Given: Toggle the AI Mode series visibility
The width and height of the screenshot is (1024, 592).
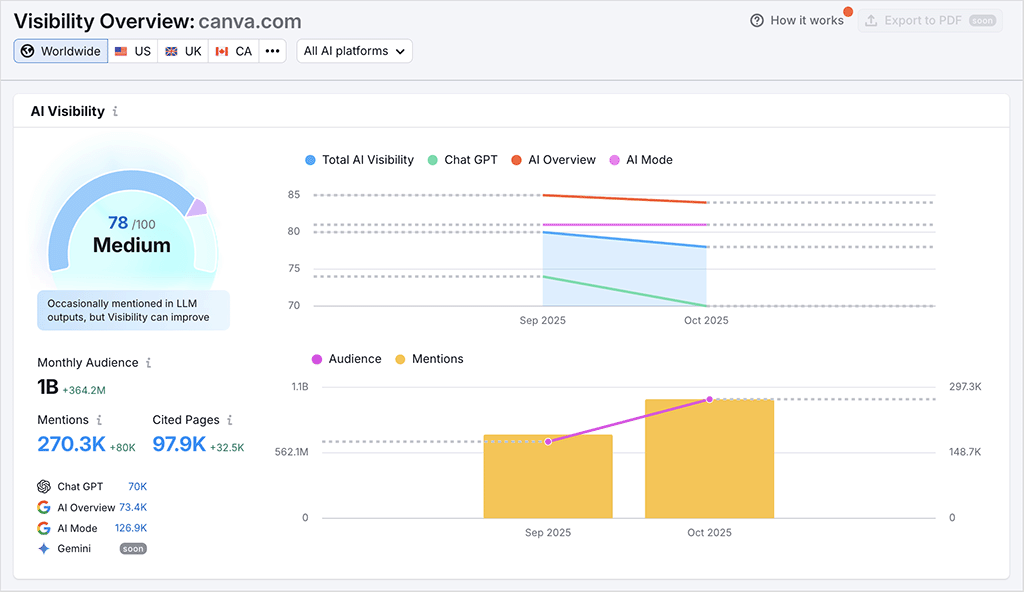Looking at the screenshot, I should 639,159.
